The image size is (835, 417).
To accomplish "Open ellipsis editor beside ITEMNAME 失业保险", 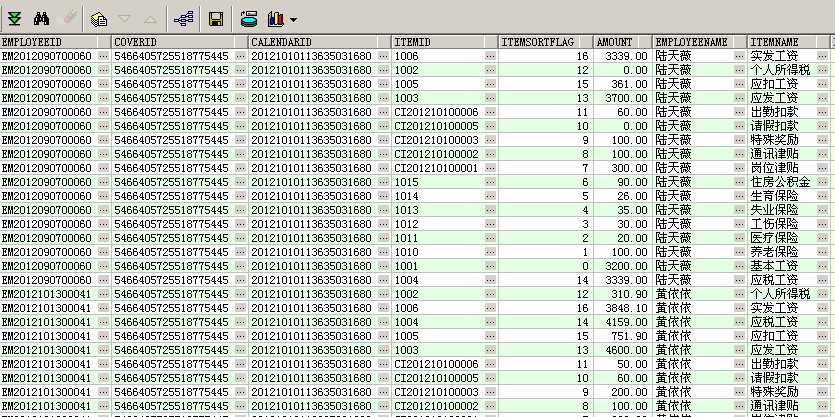I will click(x=822, y=210).
